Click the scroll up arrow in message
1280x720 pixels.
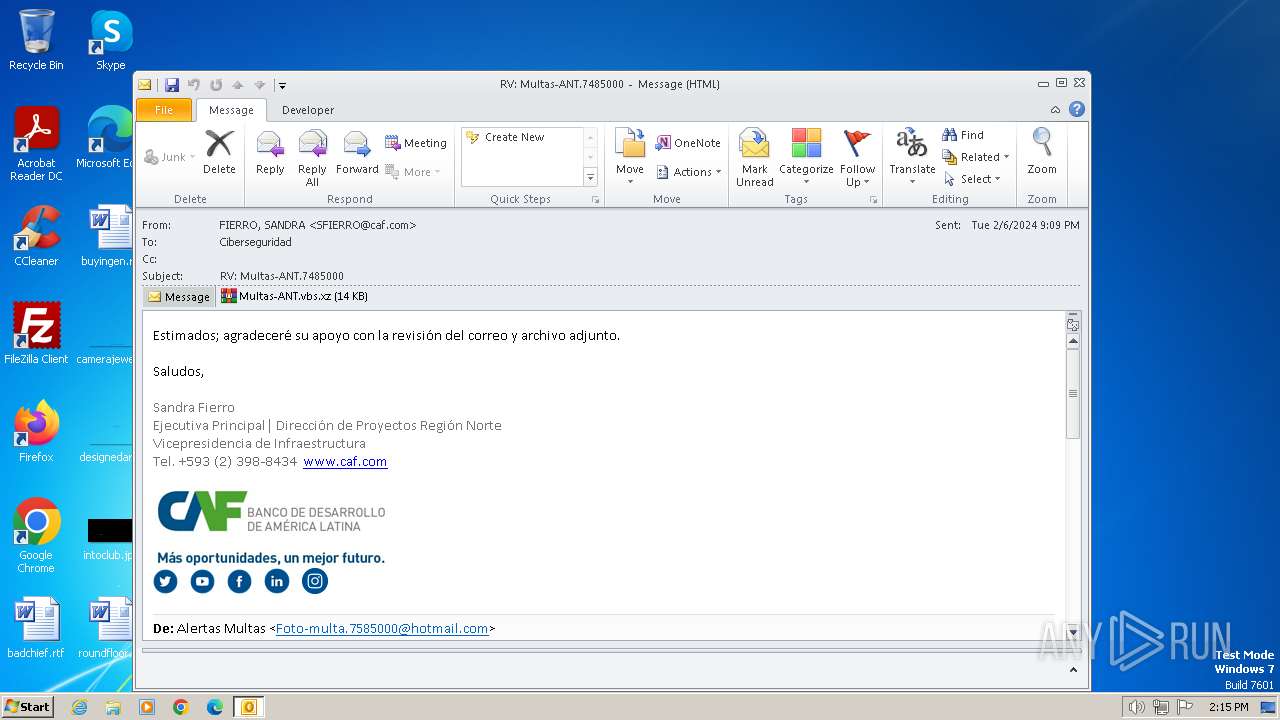tap(1073, 341)
